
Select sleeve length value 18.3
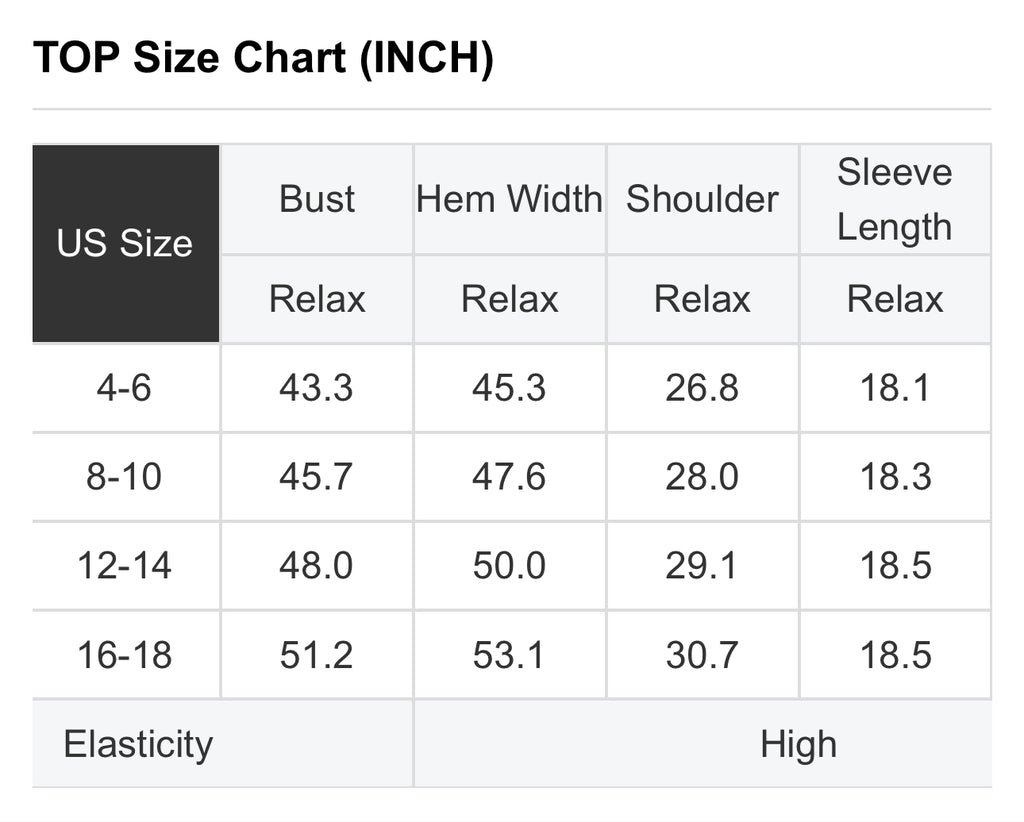click(895, 477)
